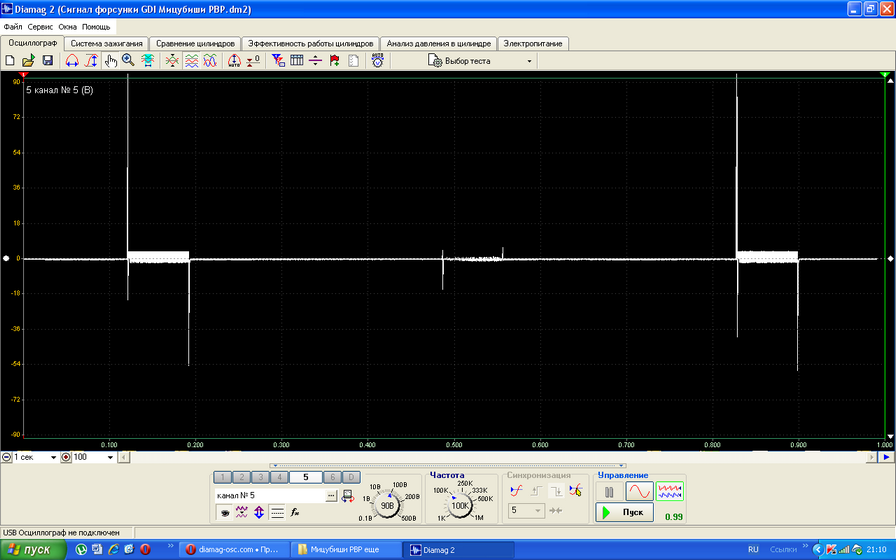
Task: Click the auto-scale bell curve icon
Action: tap(234, 61)
